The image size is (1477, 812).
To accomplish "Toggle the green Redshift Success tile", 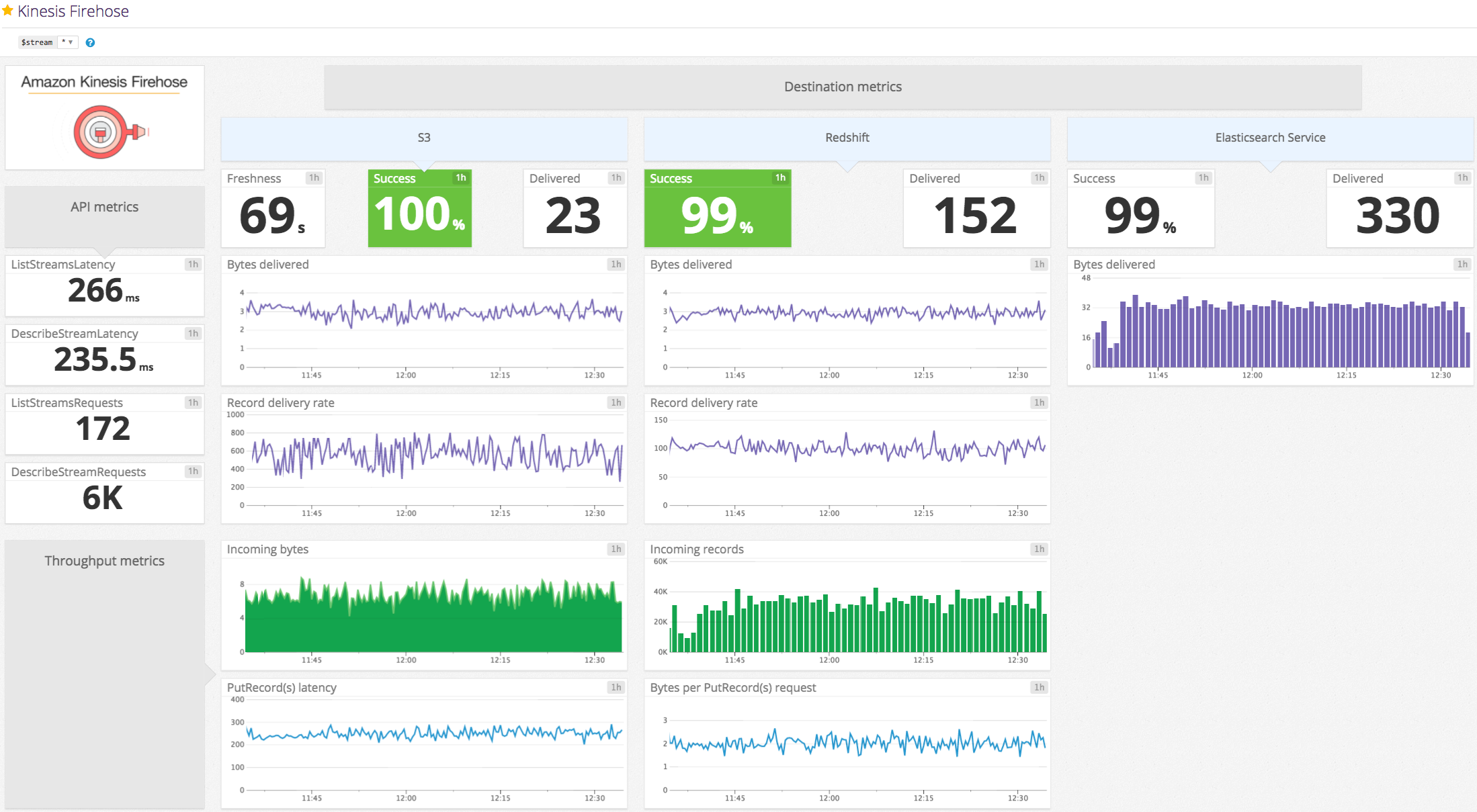I will pos(717,208).
